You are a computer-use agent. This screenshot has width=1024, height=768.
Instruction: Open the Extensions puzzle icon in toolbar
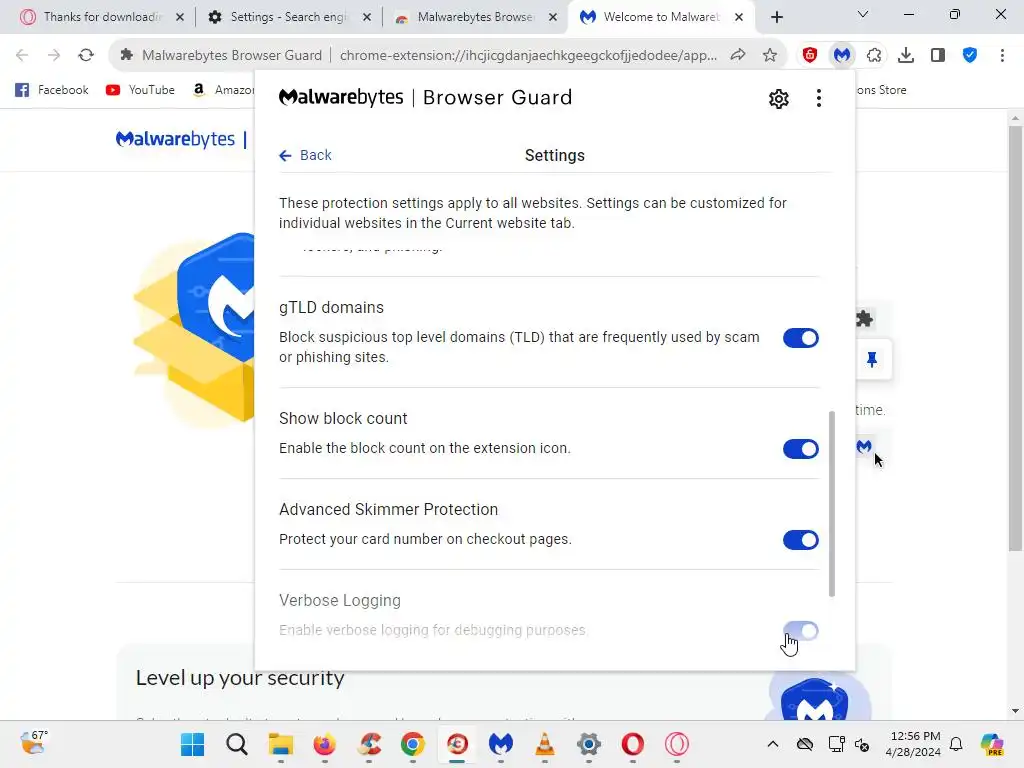[874, 56]
